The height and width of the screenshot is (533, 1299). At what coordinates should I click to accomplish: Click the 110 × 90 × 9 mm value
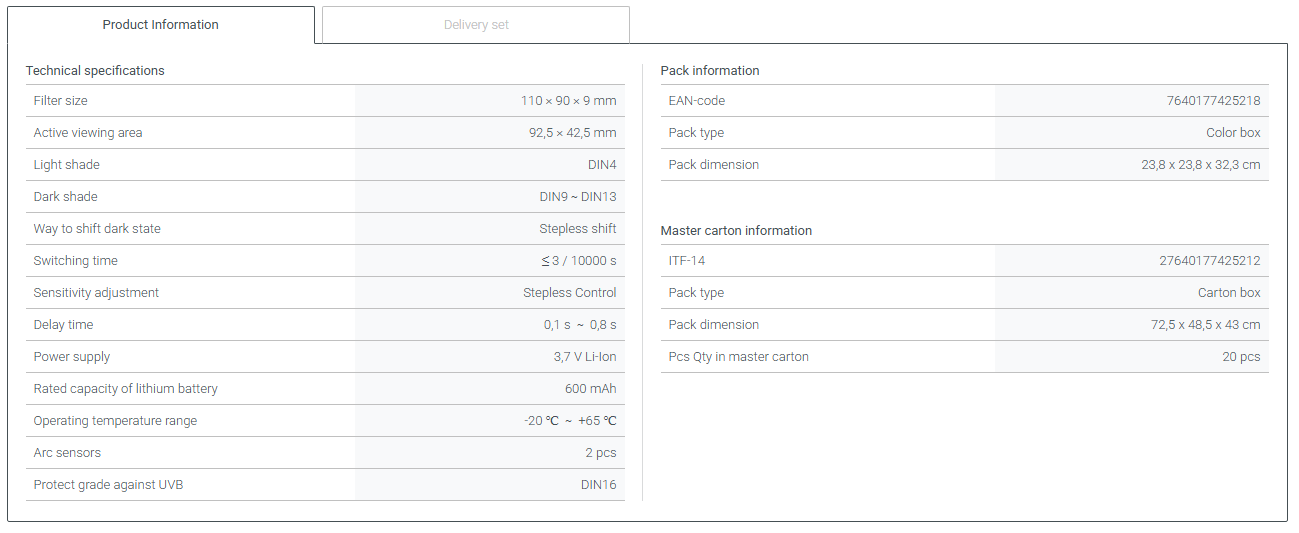(568, 101)
